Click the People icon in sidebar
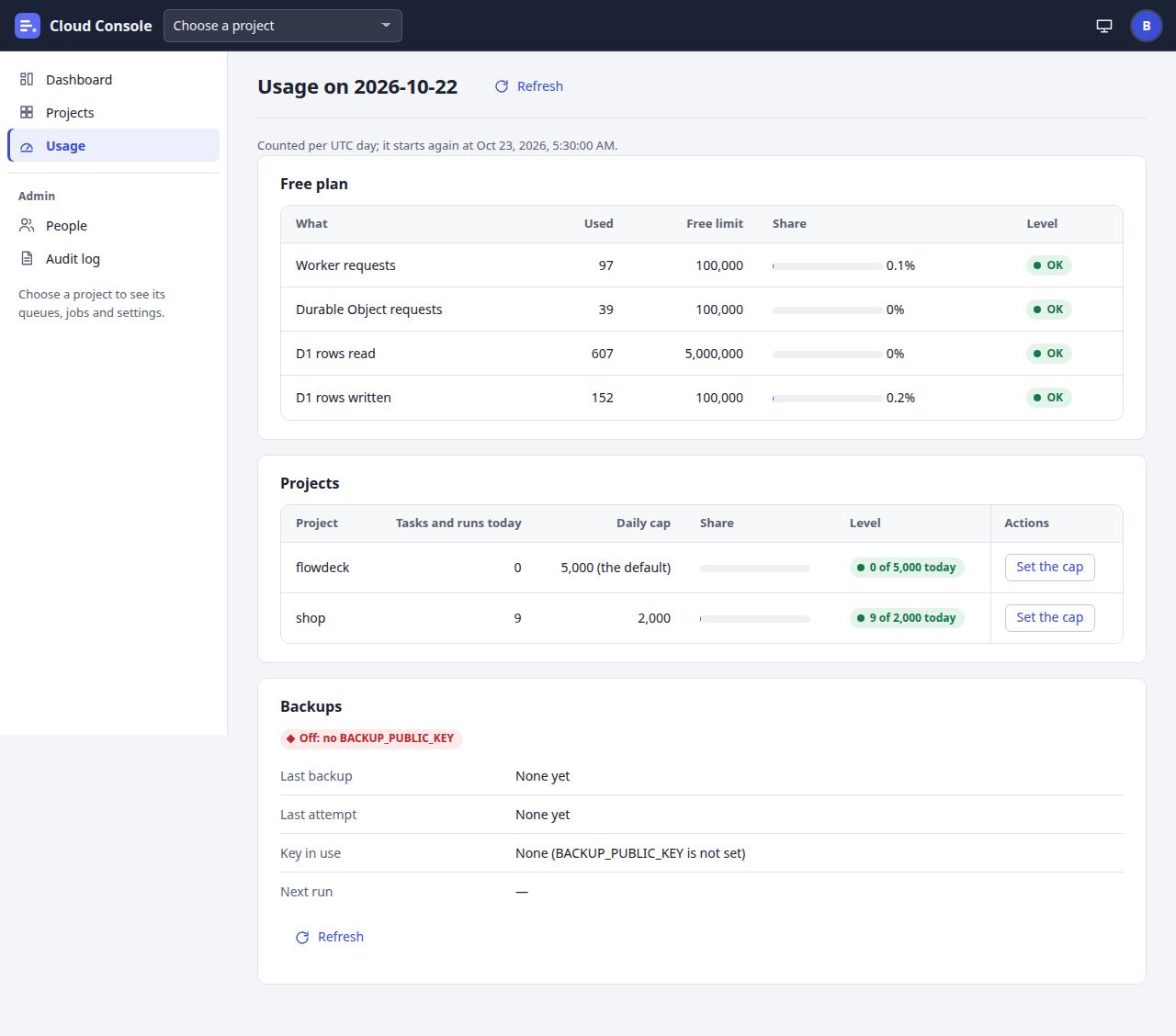 click(27, 226)
